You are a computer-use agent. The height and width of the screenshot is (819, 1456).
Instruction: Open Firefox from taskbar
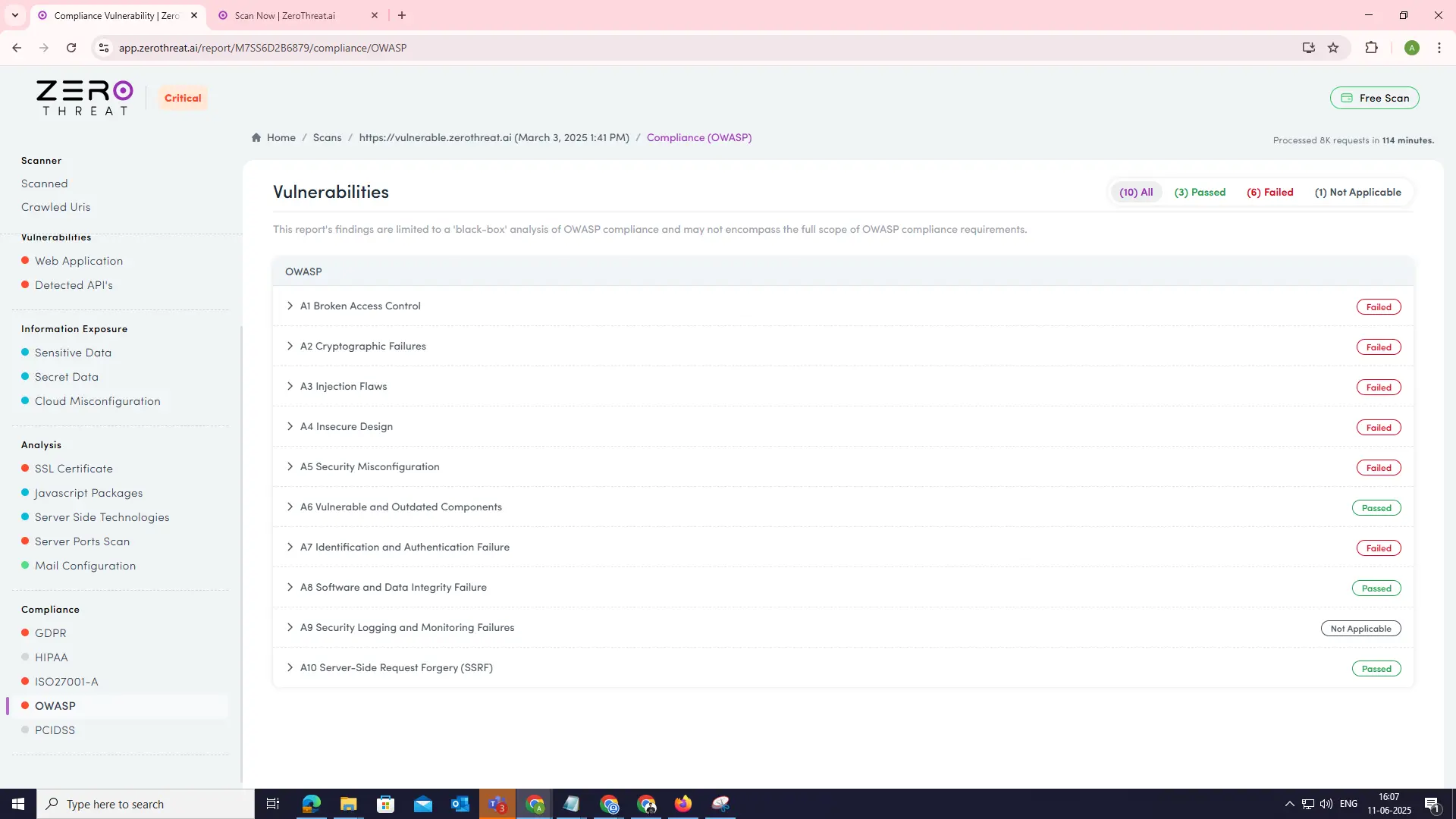(683, 804)
